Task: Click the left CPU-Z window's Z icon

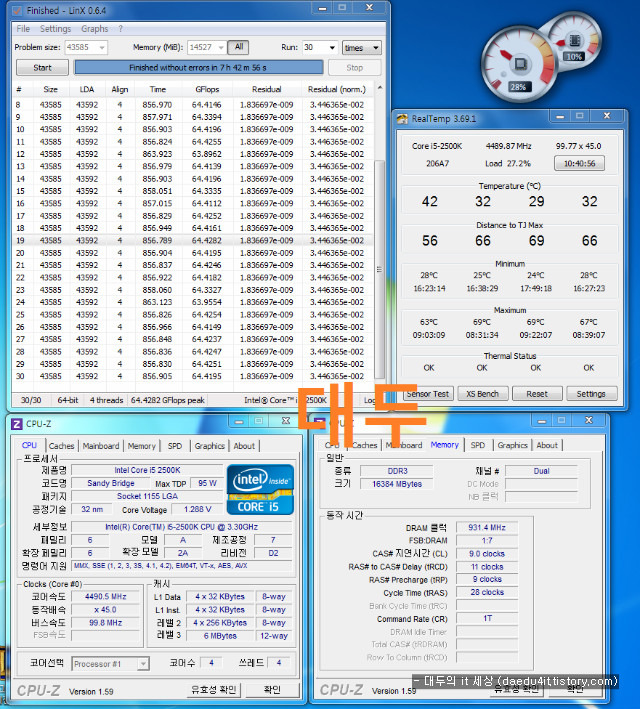Action: point(17,424)
